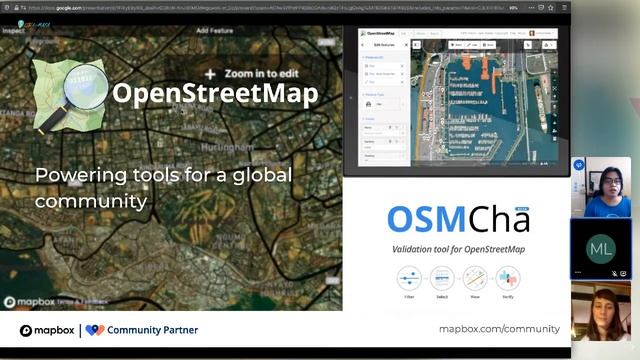
Task: Click the History tab in the OpenStreetMap header
Action: (x=421, y=33)
